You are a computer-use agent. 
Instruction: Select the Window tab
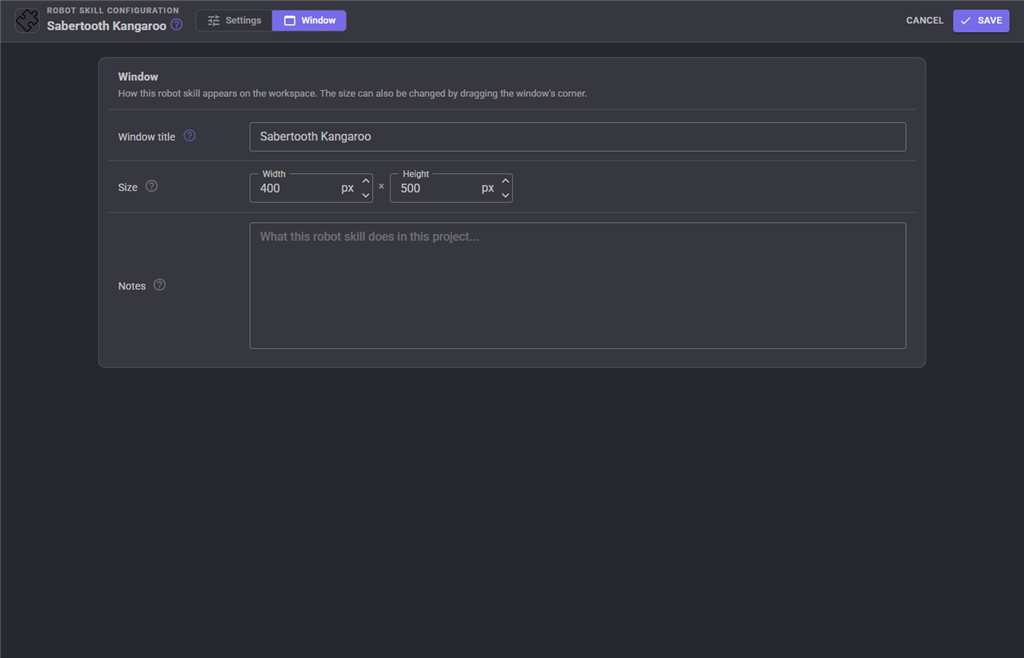pos(309,21)
